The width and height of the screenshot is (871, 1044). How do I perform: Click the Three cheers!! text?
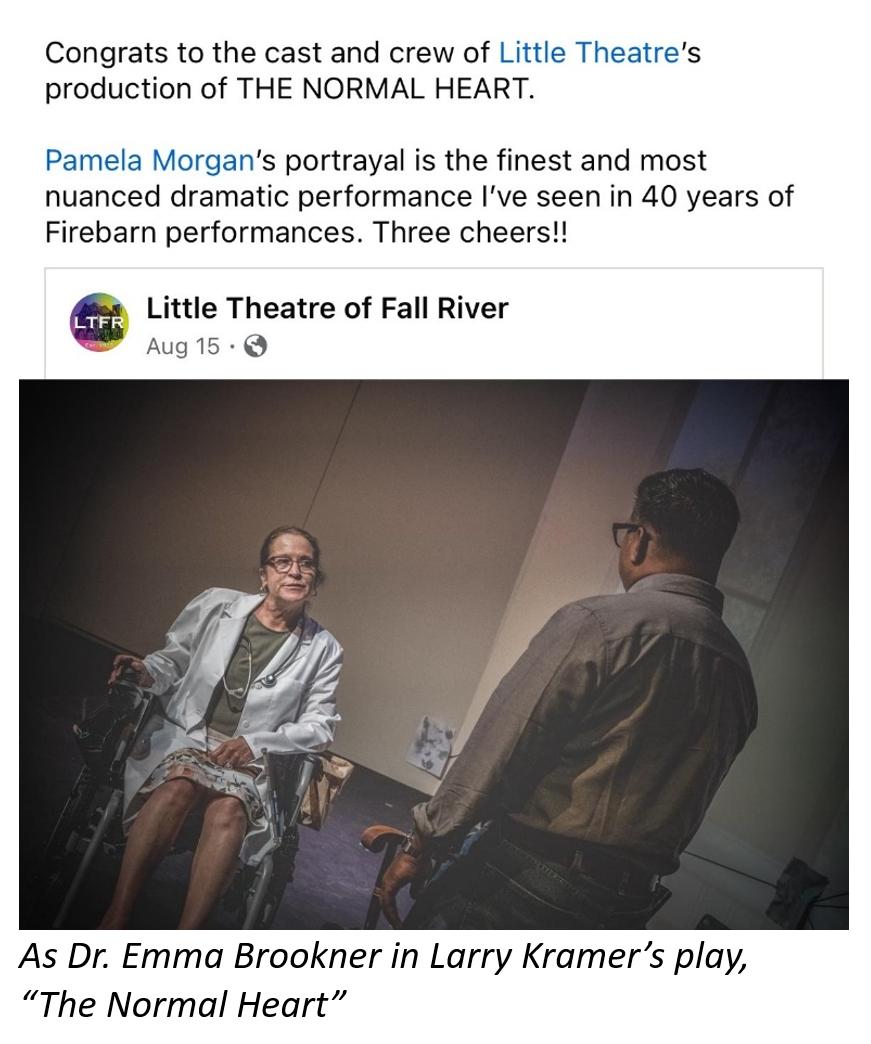click(470, 232)
